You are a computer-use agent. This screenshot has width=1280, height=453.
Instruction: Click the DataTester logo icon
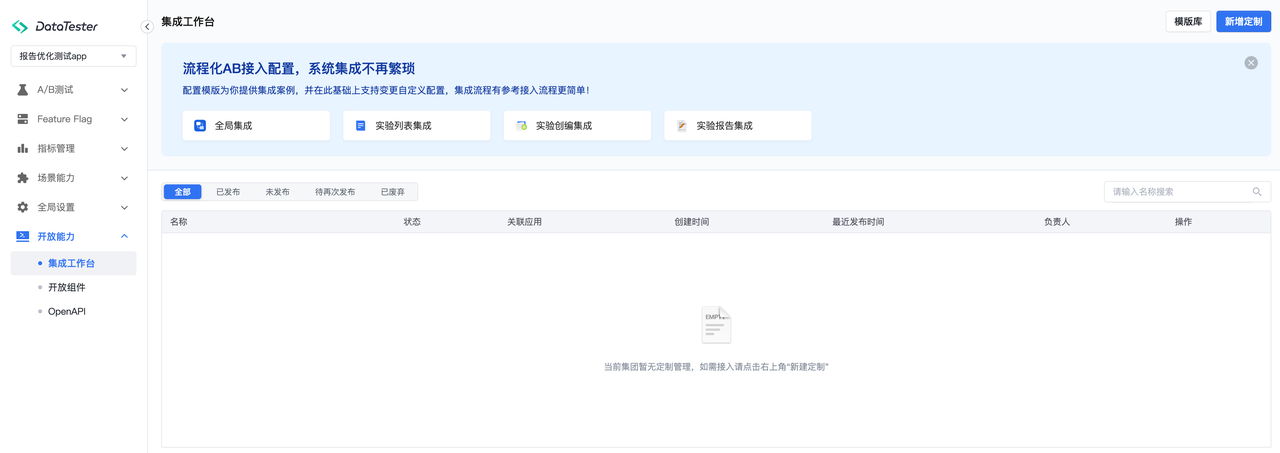click(x=20, y=27)
